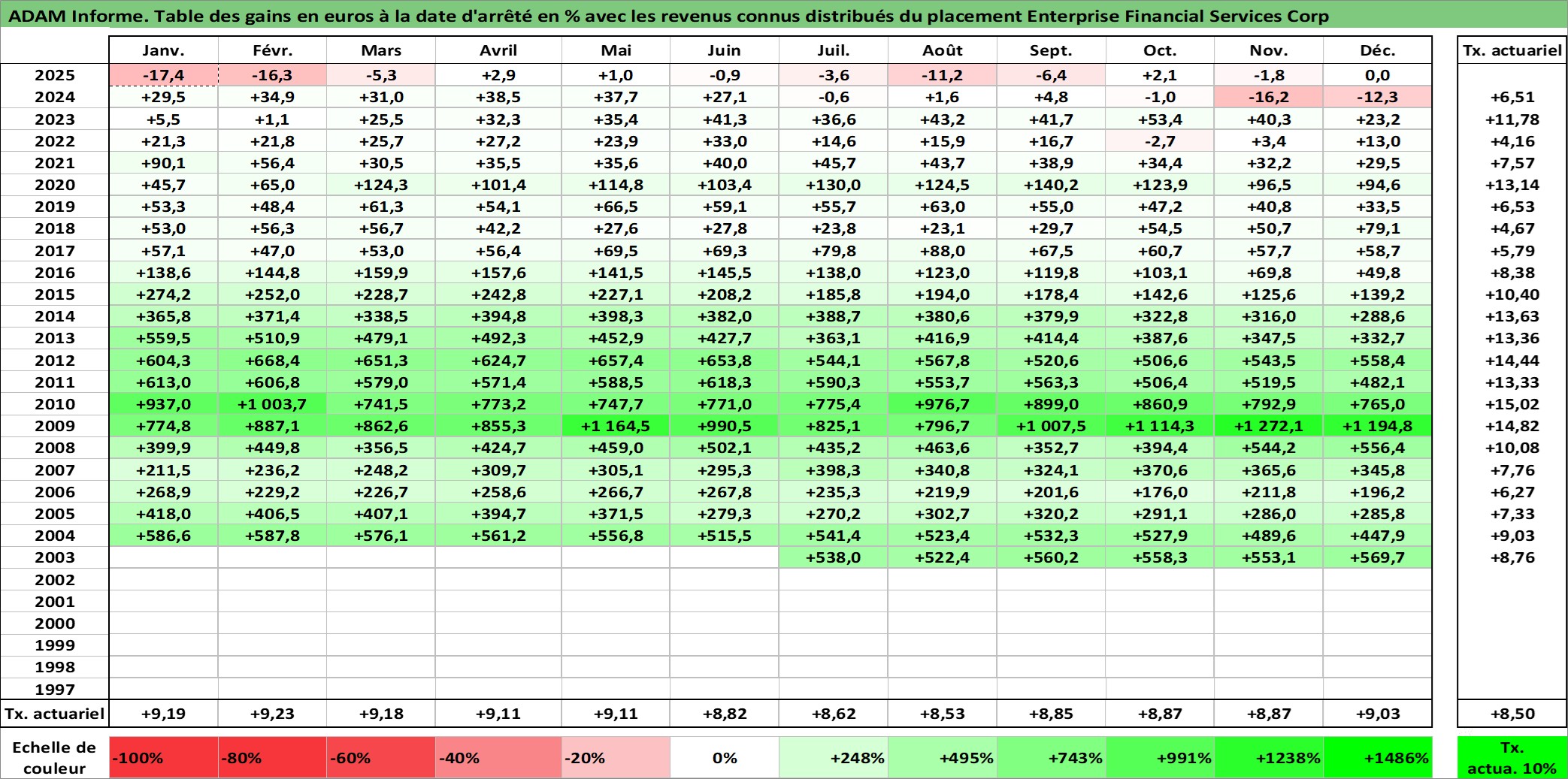Click the +79,1 cell for Déc. 2018
This screenshot has width=1568, height=779.
[1377, 228]
